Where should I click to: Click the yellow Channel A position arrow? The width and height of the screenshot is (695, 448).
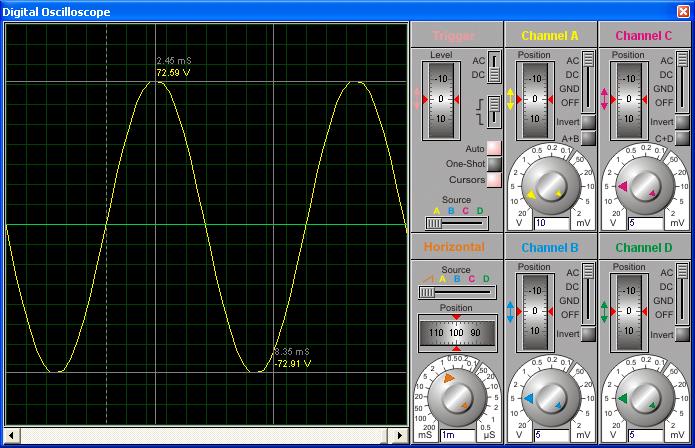[510, 99]
